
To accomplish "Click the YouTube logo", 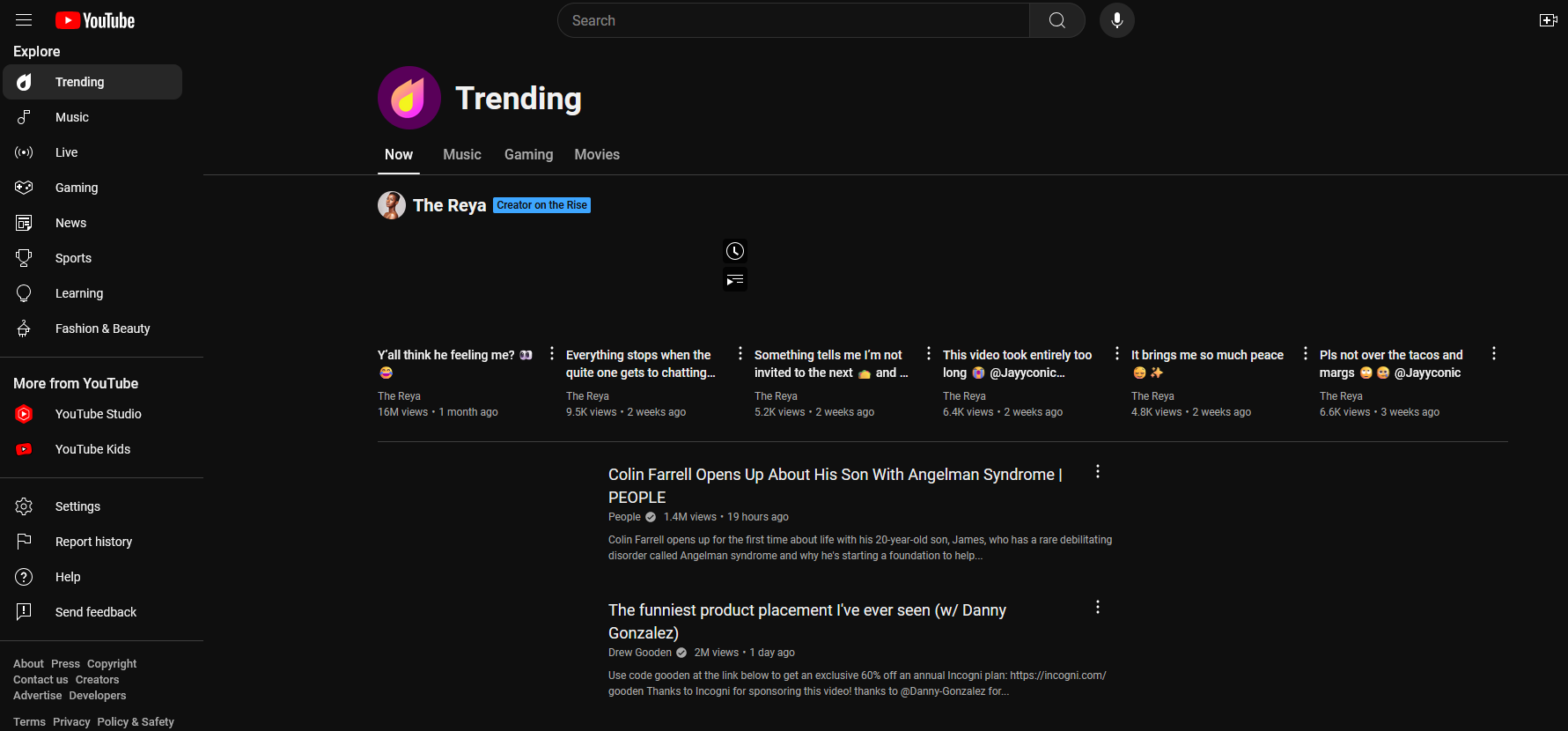I will [95, 20].
